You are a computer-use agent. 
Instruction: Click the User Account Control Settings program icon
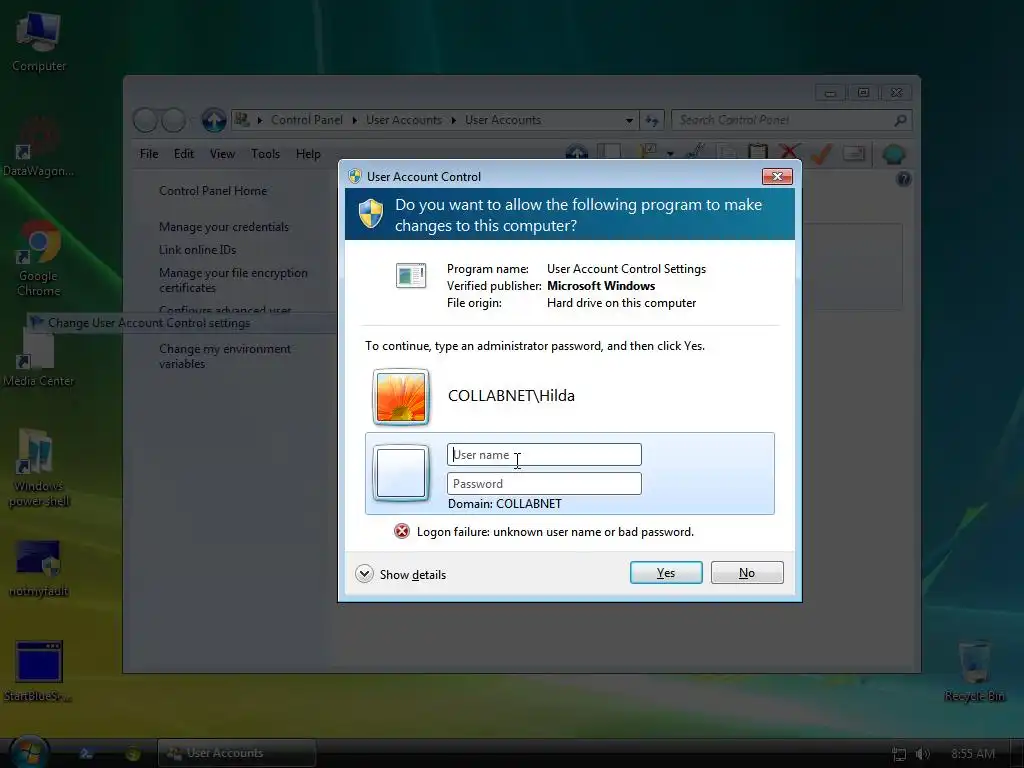point(411,276)
